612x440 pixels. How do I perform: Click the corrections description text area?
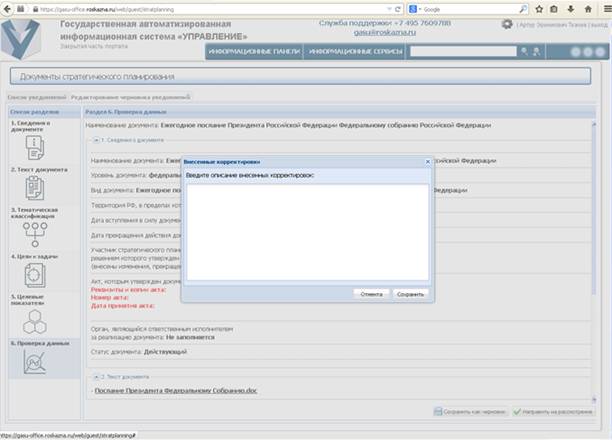coord(308,232)
